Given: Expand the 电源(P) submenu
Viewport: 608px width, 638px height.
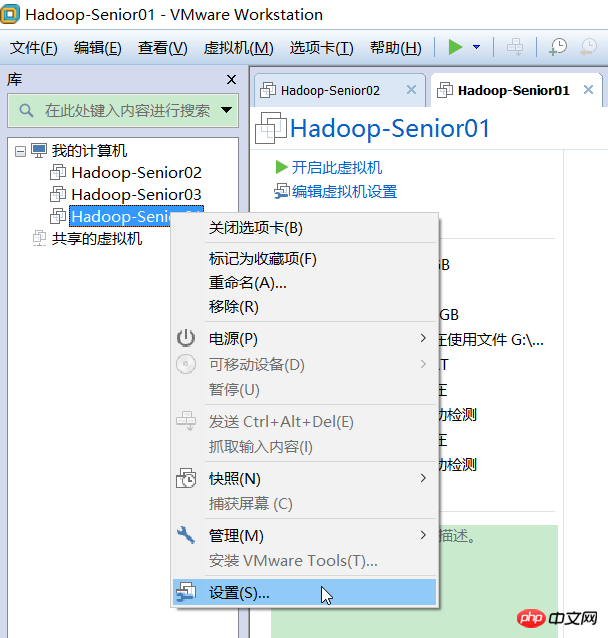Looking at the screenshot, I should pyautogui.click(x=304, y=339).
